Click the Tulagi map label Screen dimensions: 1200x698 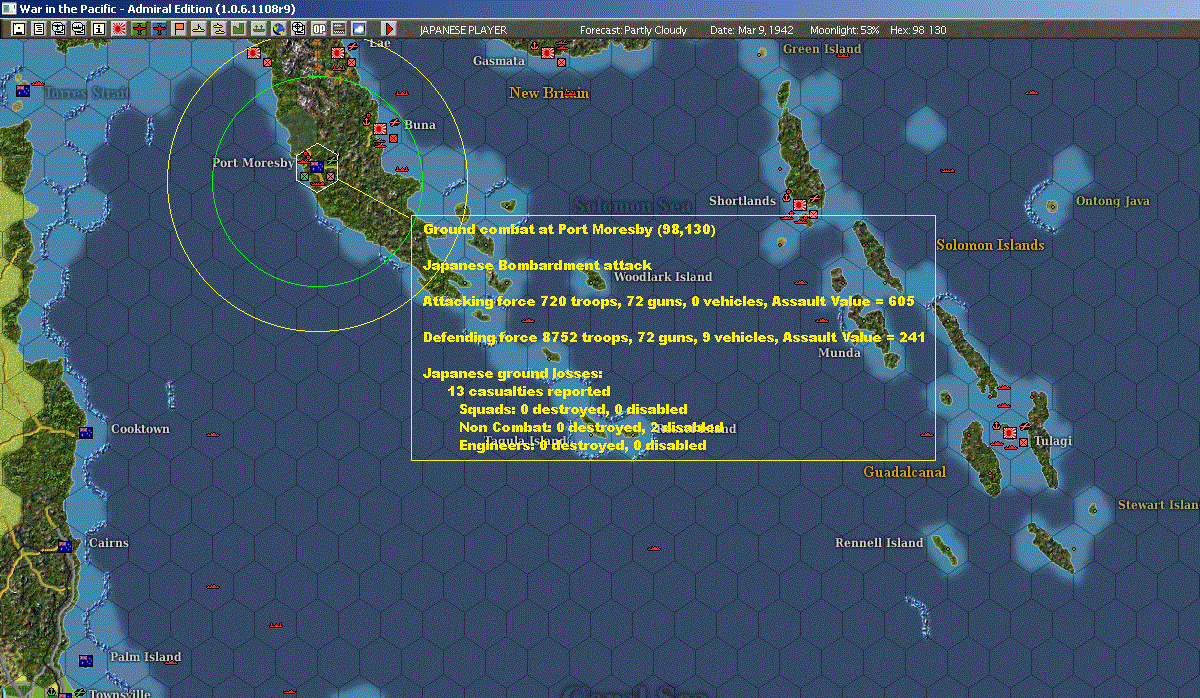pyautogui.click(x=1053, y=441)
